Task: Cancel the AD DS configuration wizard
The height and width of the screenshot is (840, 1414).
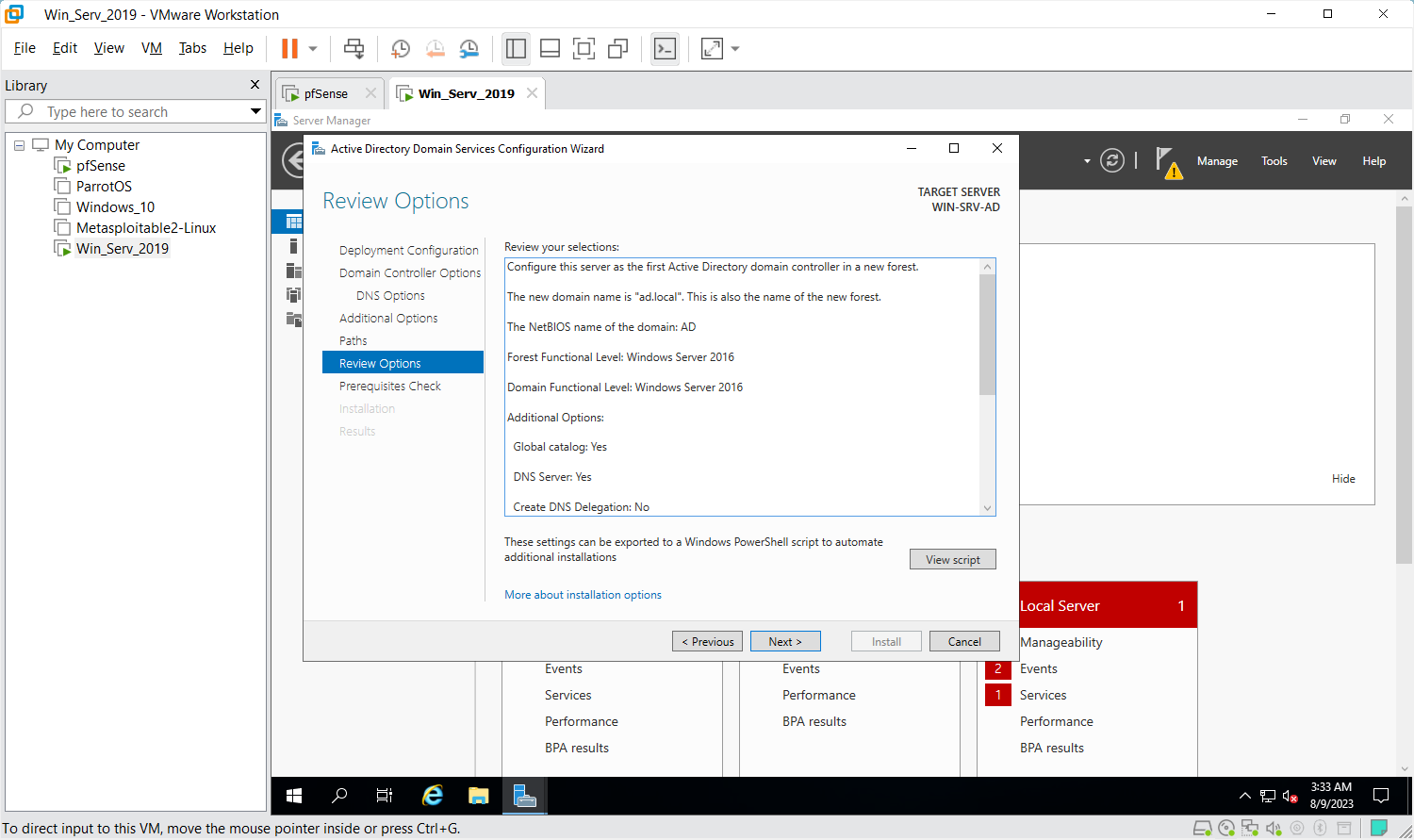Action: tap(964, 641)
